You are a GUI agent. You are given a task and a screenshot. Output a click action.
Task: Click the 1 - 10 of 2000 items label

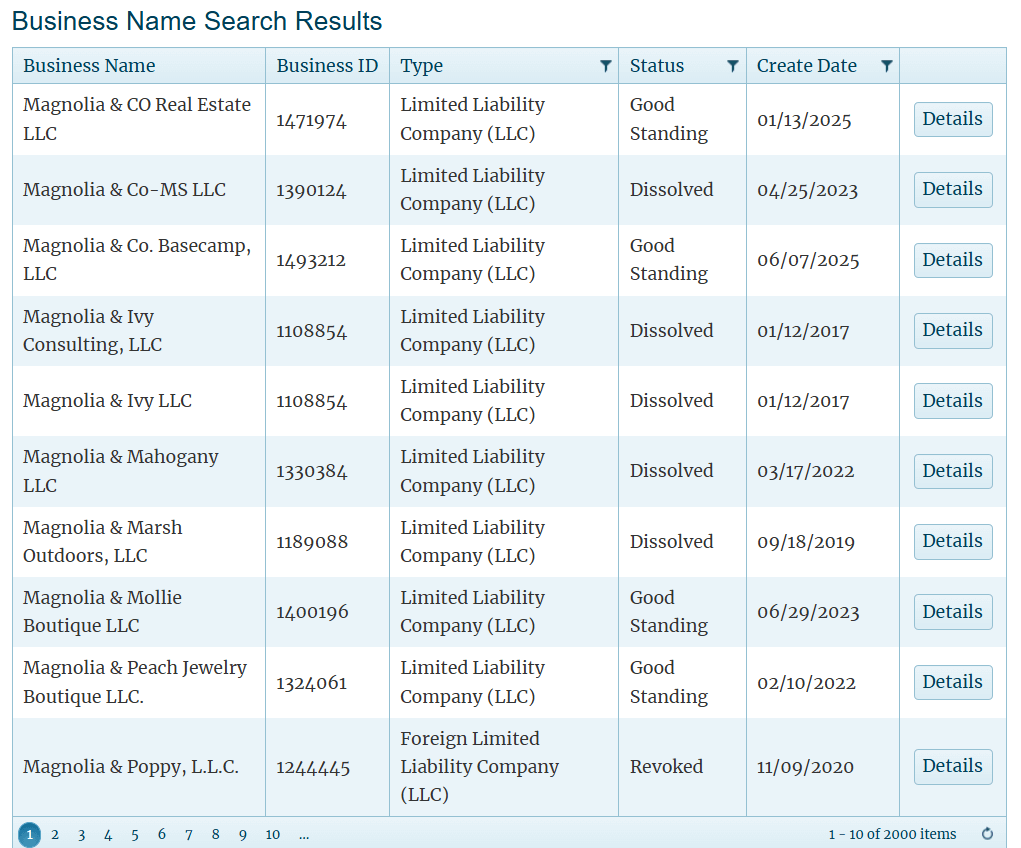click(892, 834)
